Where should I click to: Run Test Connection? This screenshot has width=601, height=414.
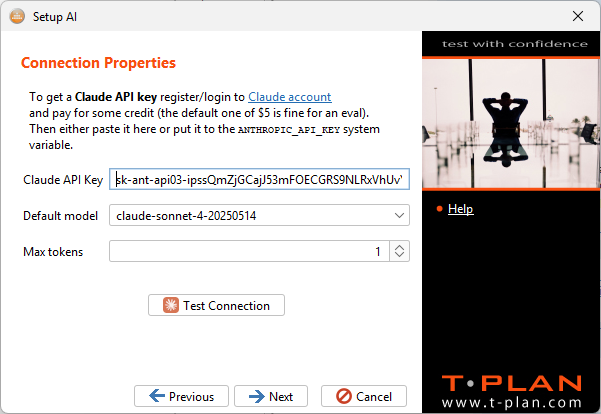217,305
